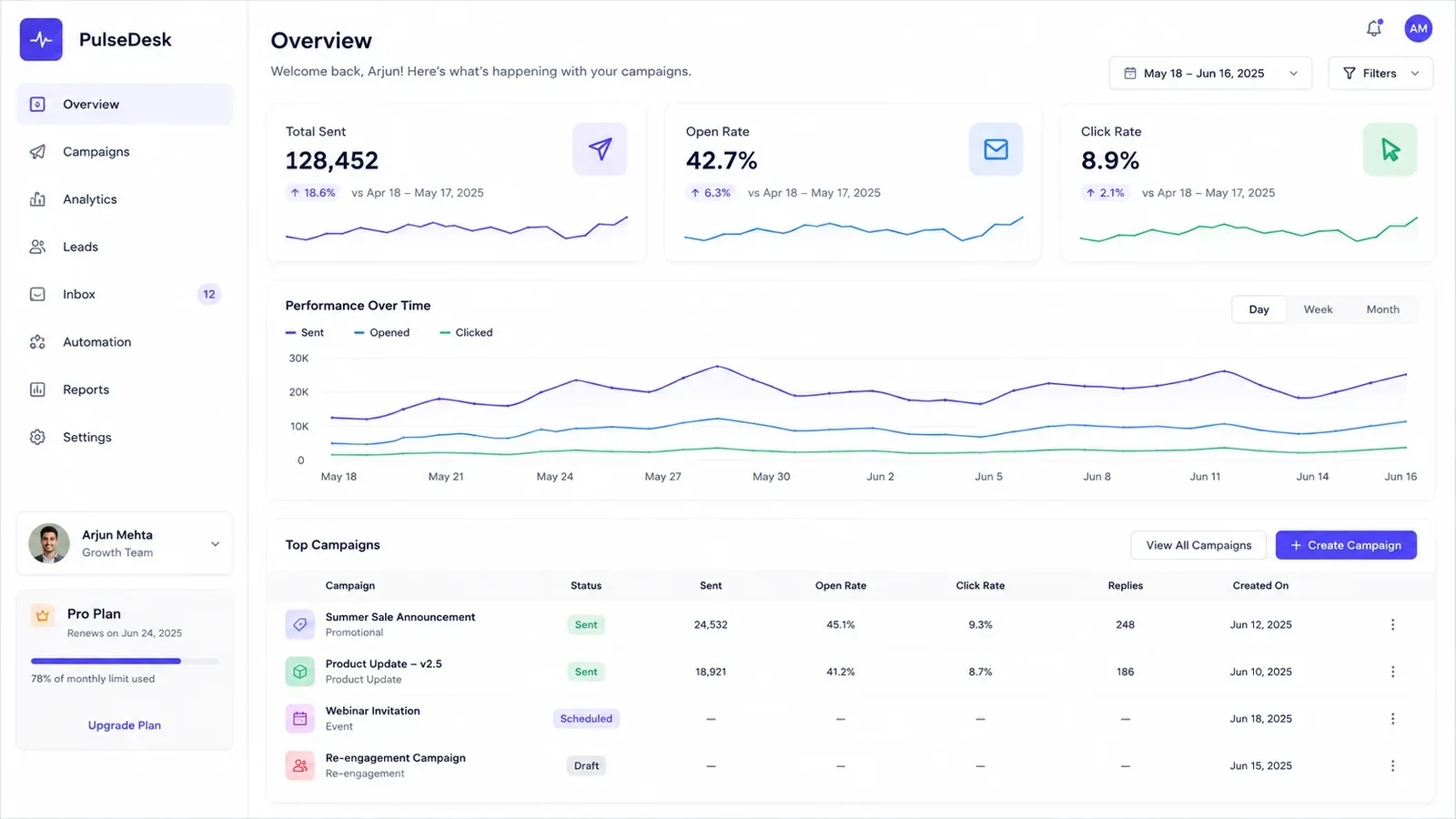Click the PulseDesk logo icon
The width and height of the screenshot is (1456, 819).
[41, 39]
